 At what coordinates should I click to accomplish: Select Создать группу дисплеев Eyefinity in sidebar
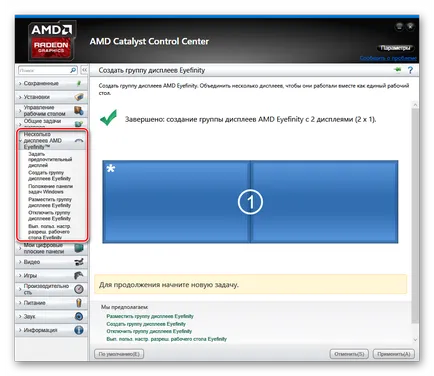click(x=49, y=175)
